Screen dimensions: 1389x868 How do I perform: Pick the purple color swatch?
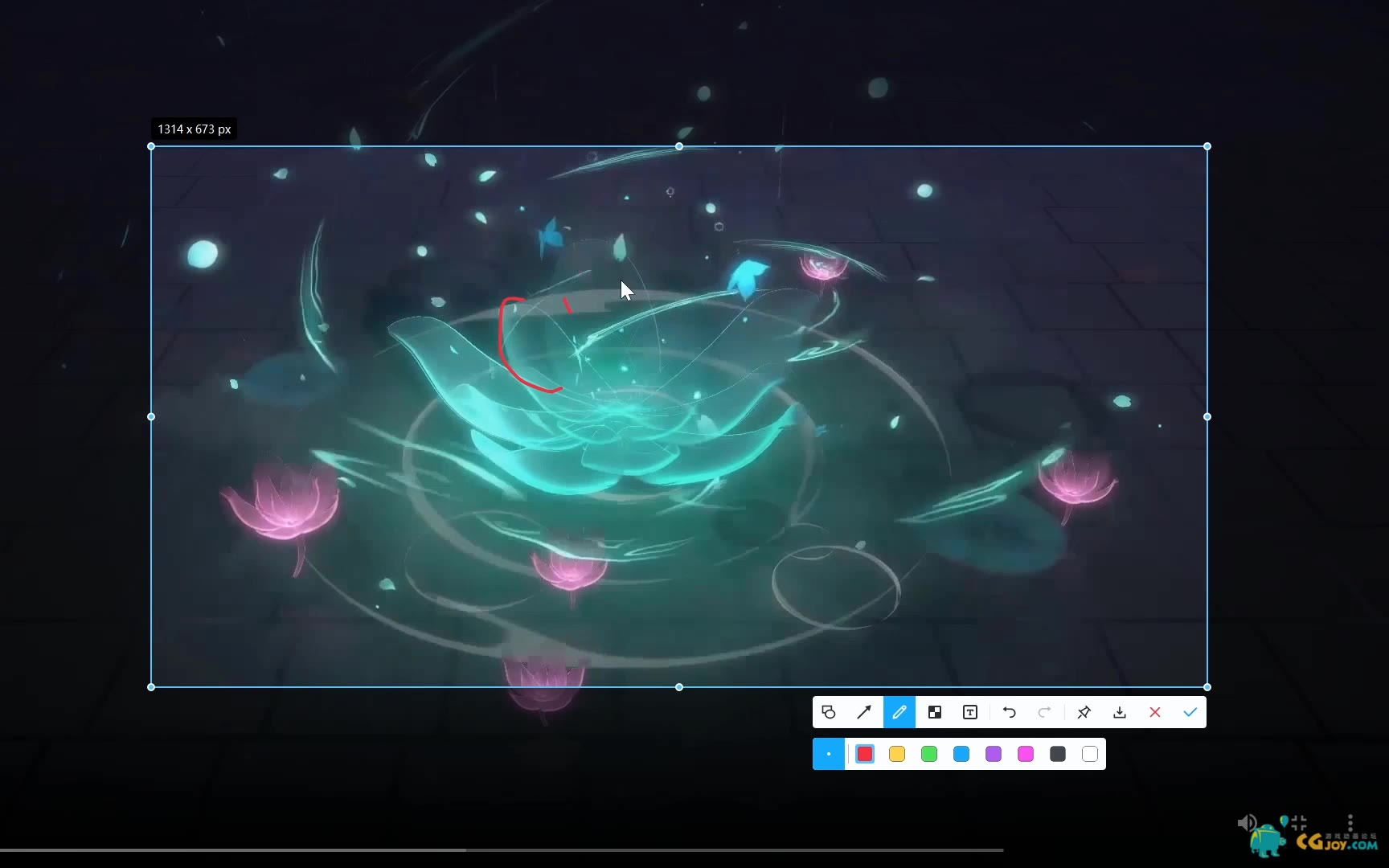994,754
